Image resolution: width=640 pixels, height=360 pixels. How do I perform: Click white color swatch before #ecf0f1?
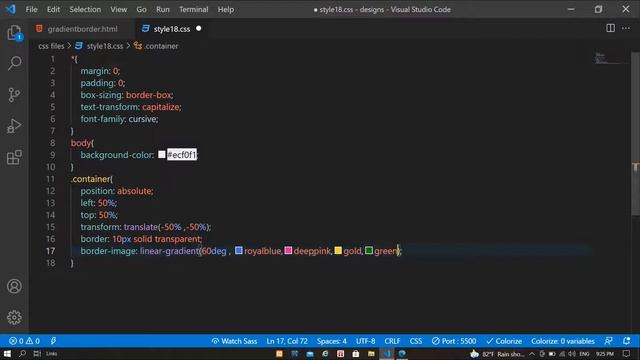pos(162,154)
